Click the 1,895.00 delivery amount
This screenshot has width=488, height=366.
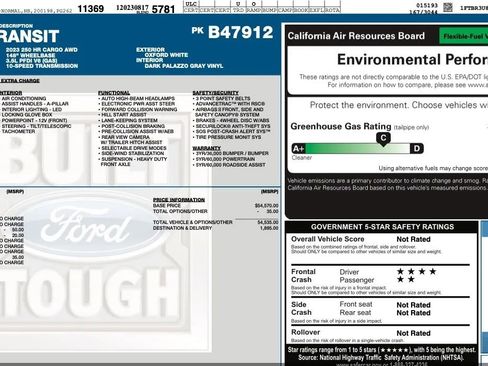[269, 228]
